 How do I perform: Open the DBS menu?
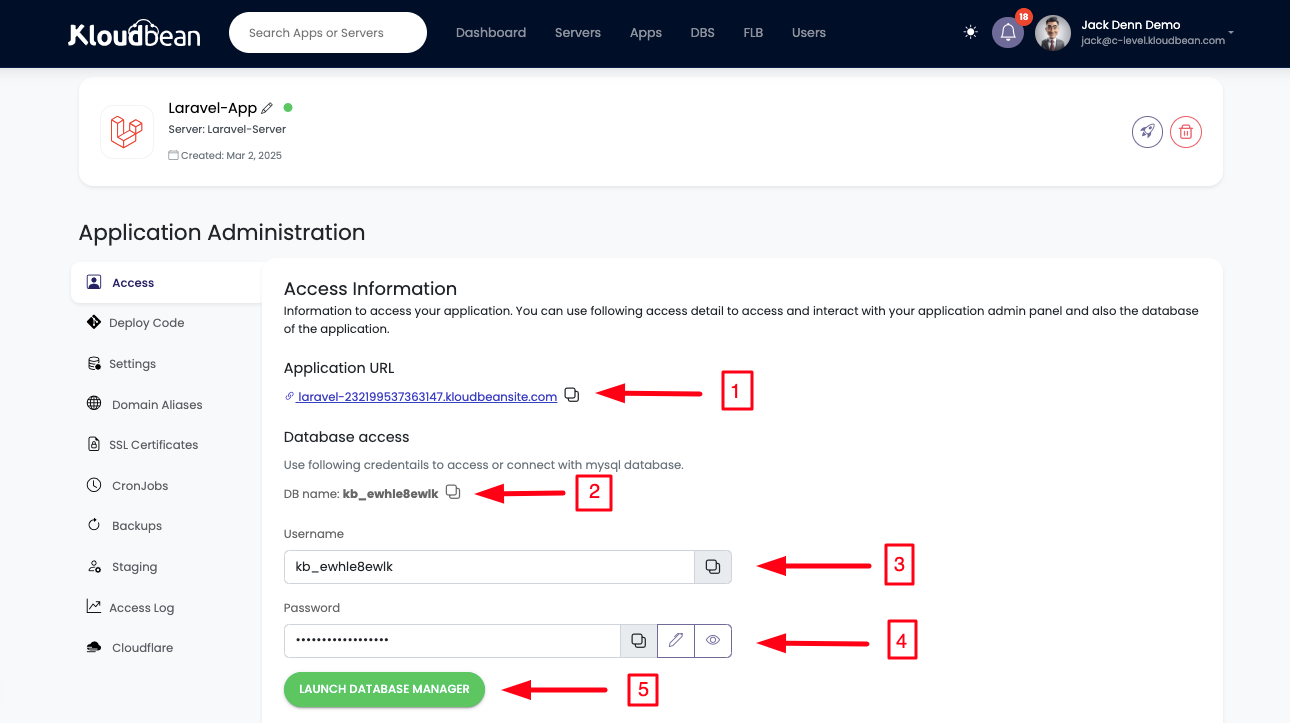click(703, 33)
